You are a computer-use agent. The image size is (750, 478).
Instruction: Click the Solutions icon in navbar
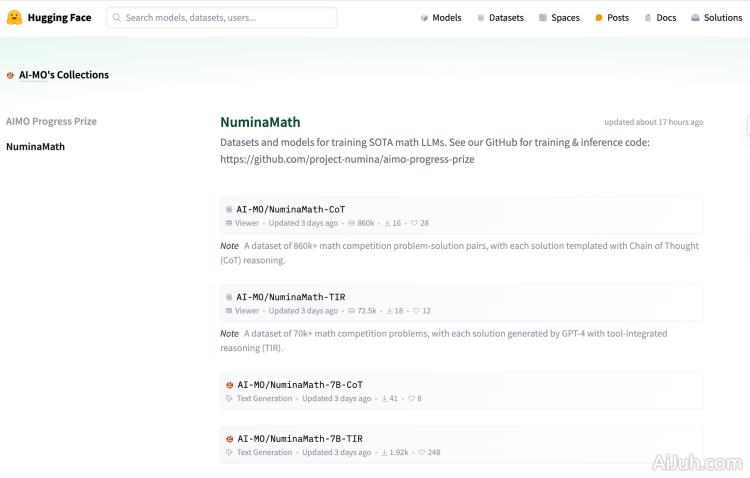(695, 18)
